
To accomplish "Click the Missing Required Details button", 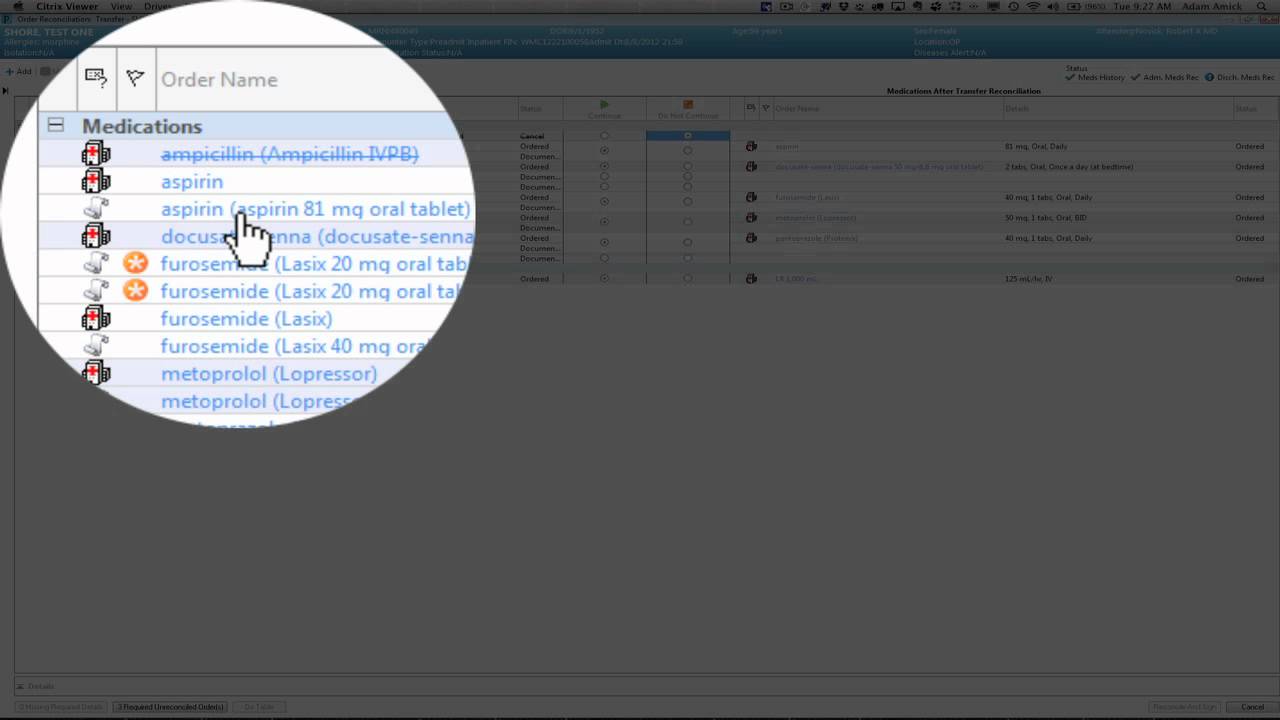I will point(61,707).
